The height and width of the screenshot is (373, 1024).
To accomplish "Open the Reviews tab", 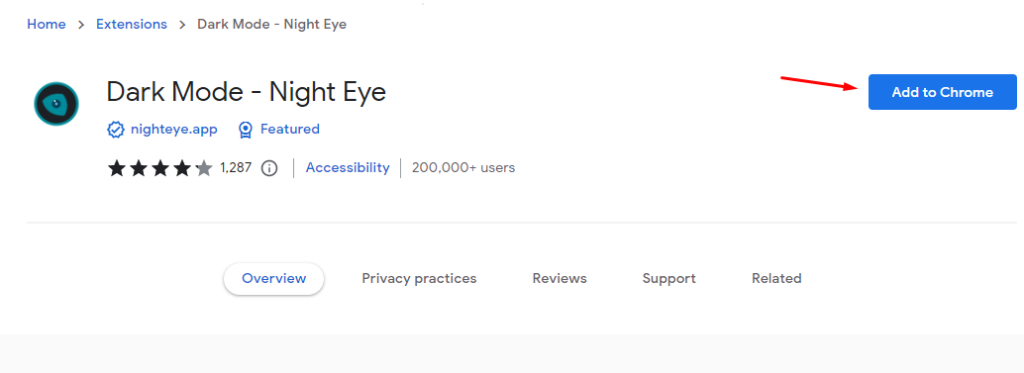I will tap(560, 279).
